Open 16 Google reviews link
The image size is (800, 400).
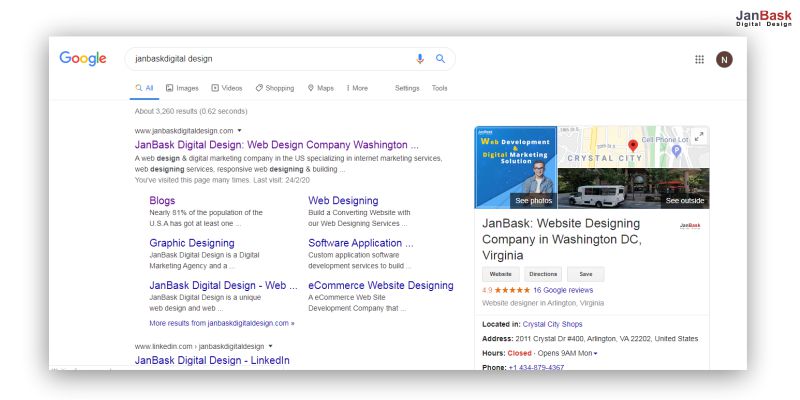[563, 290]
